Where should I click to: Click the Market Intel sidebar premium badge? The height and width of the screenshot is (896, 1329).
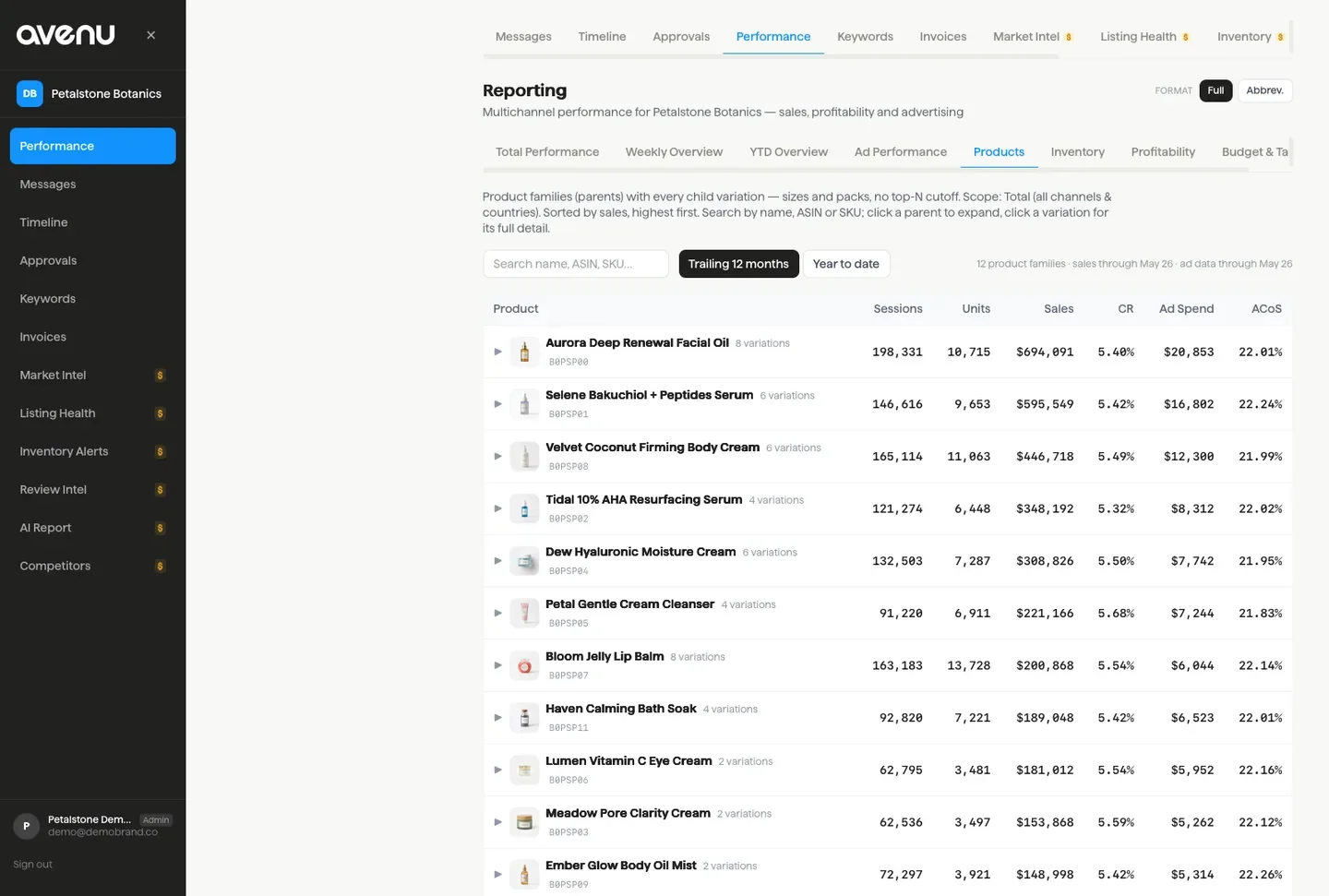point(160,376)
